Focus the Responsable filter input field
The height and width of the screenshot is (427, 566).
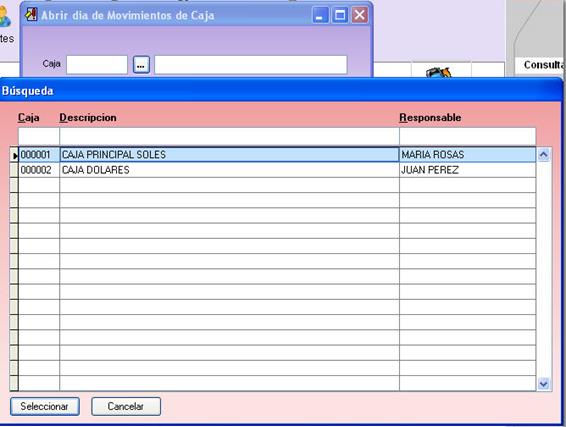467,136
